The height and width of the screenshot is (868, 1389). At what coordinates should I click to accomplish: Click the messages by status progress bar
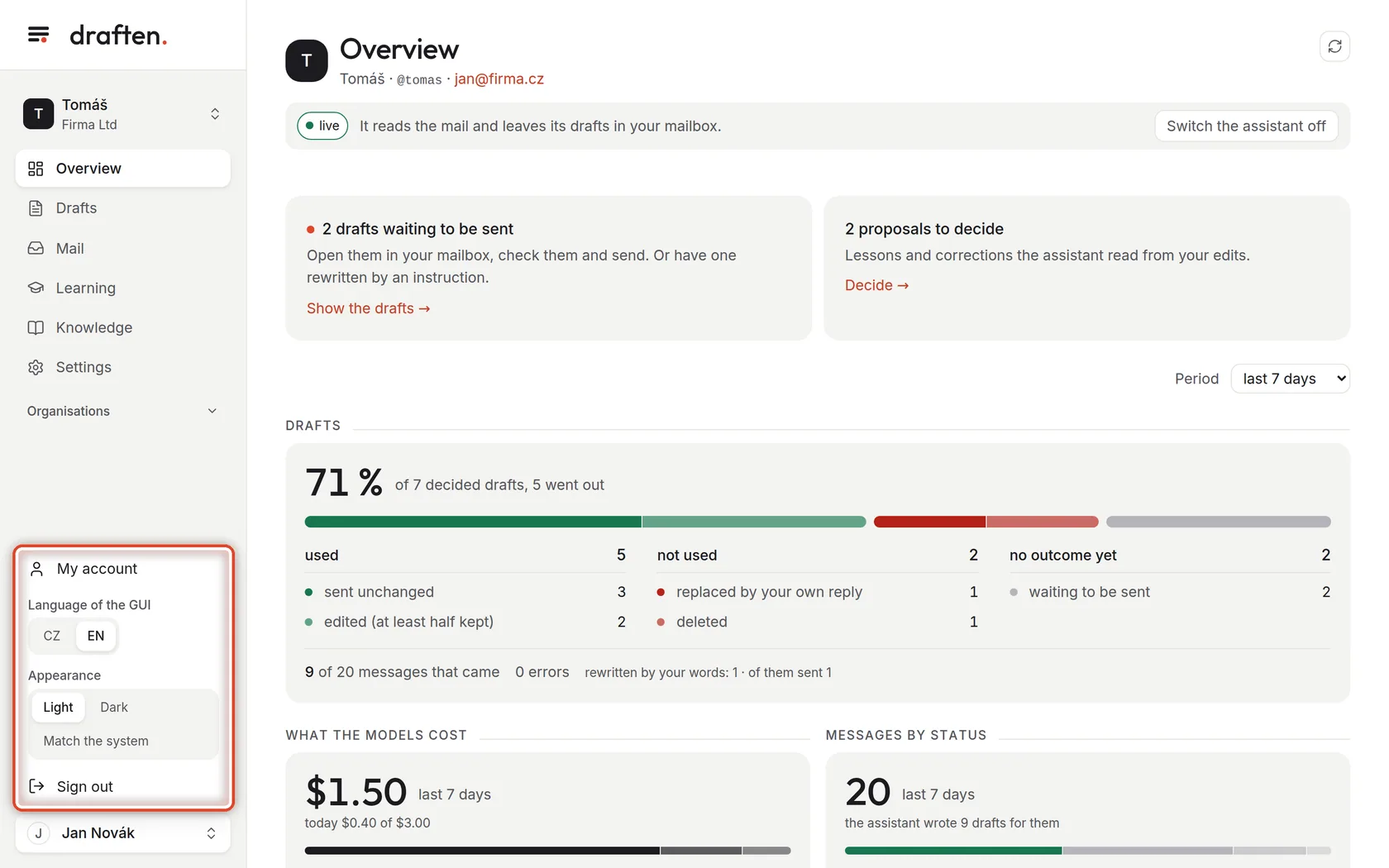tap(1088, 851)
